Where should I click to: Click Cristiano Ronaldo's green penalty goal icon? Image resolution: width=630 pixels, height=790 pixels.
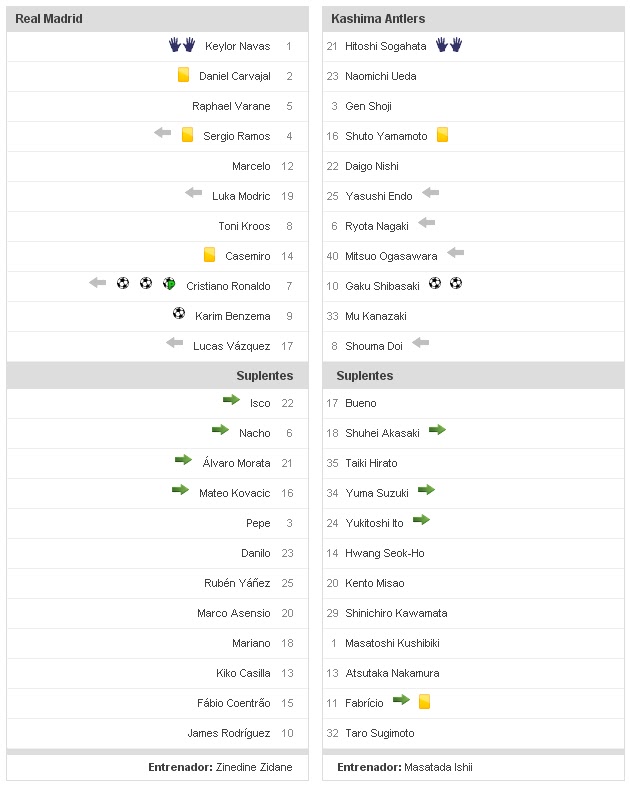(x=169, y=284)
